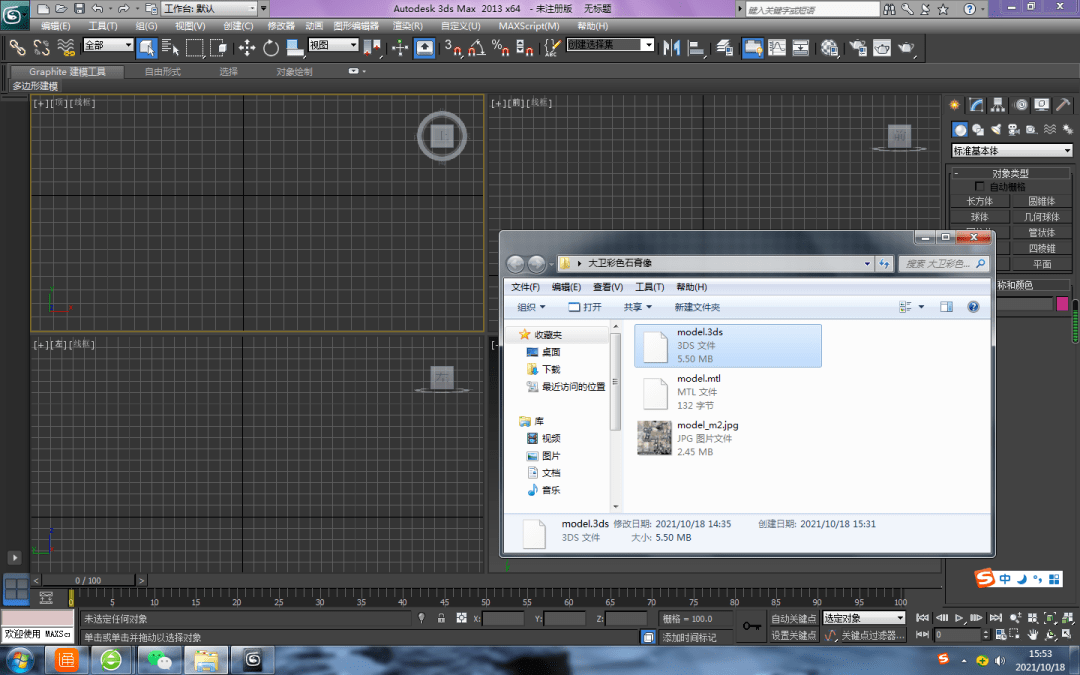The width and height of the screenshot is (1080, 675).
Task: Open the 查看(V) menu in Explorer
Action: 608,287
